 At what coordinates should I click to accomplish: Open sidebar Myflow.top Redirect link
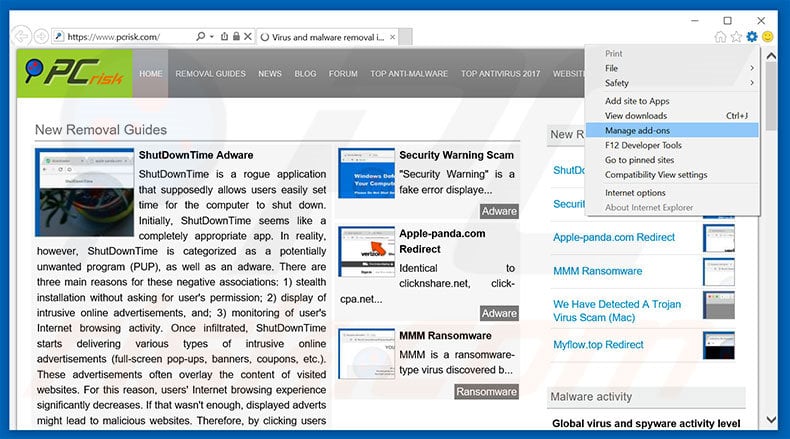point(598,345)
